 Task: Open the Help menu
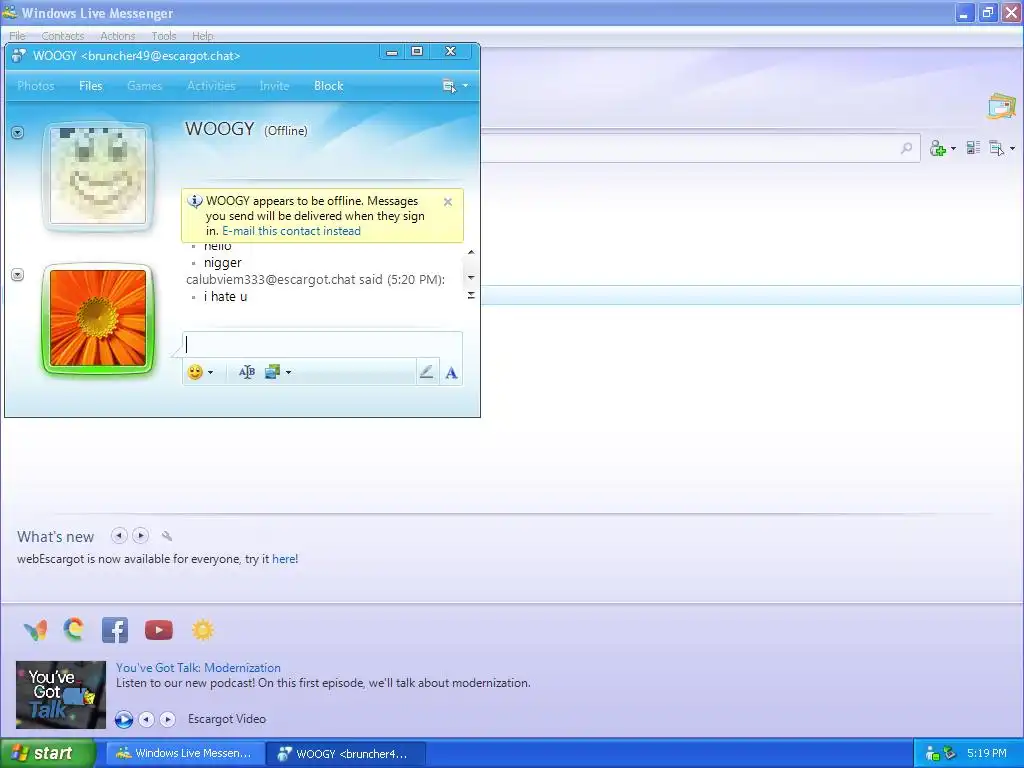tap(202, 36)
